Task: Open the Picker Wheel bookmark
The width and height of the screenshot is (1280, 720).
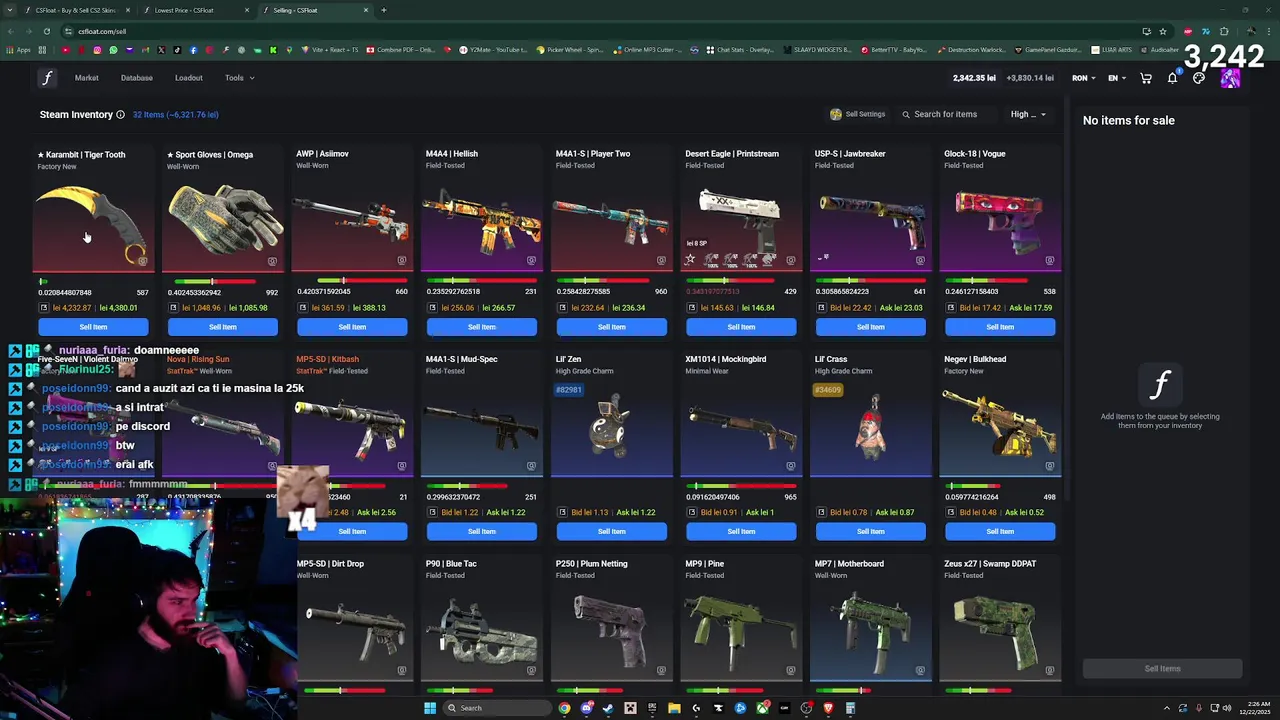Action: point(570,50)
